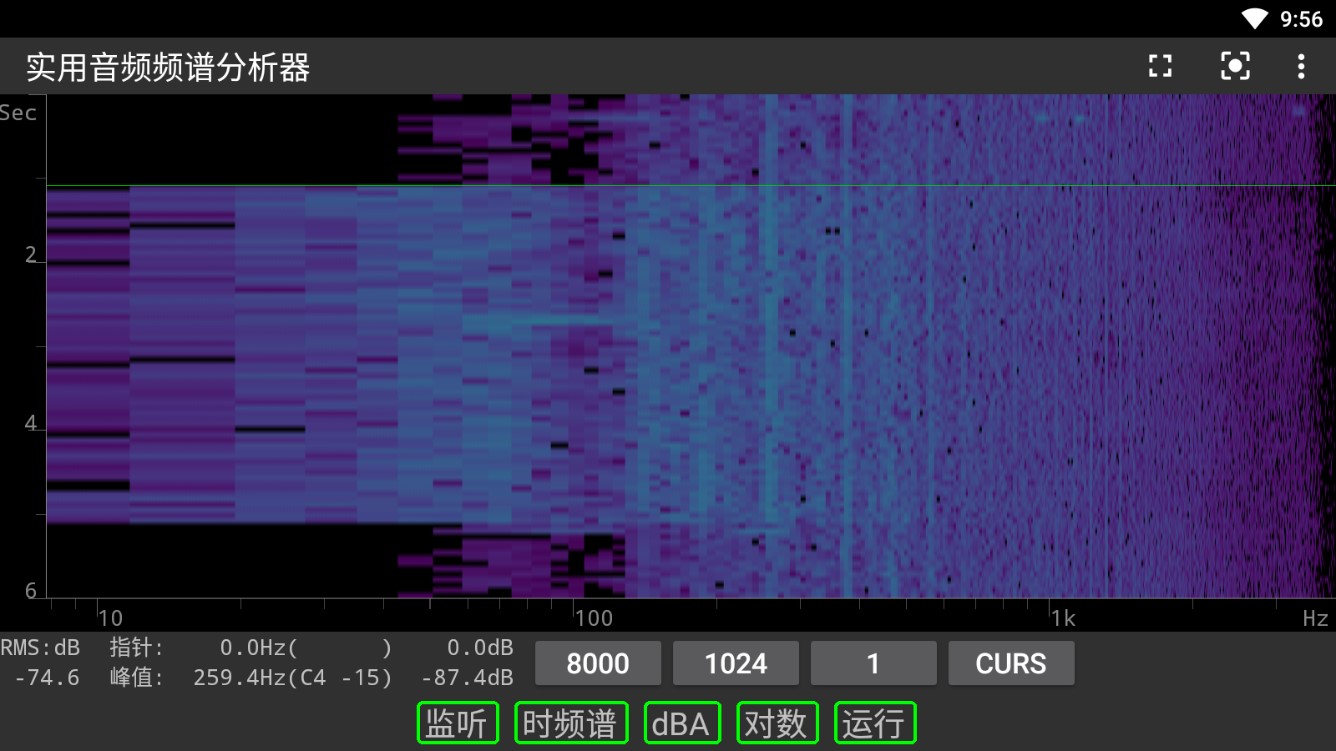1336x751 pixels.
Task: Tap the CURS cursor button
Action: [x=1011, y=663]
